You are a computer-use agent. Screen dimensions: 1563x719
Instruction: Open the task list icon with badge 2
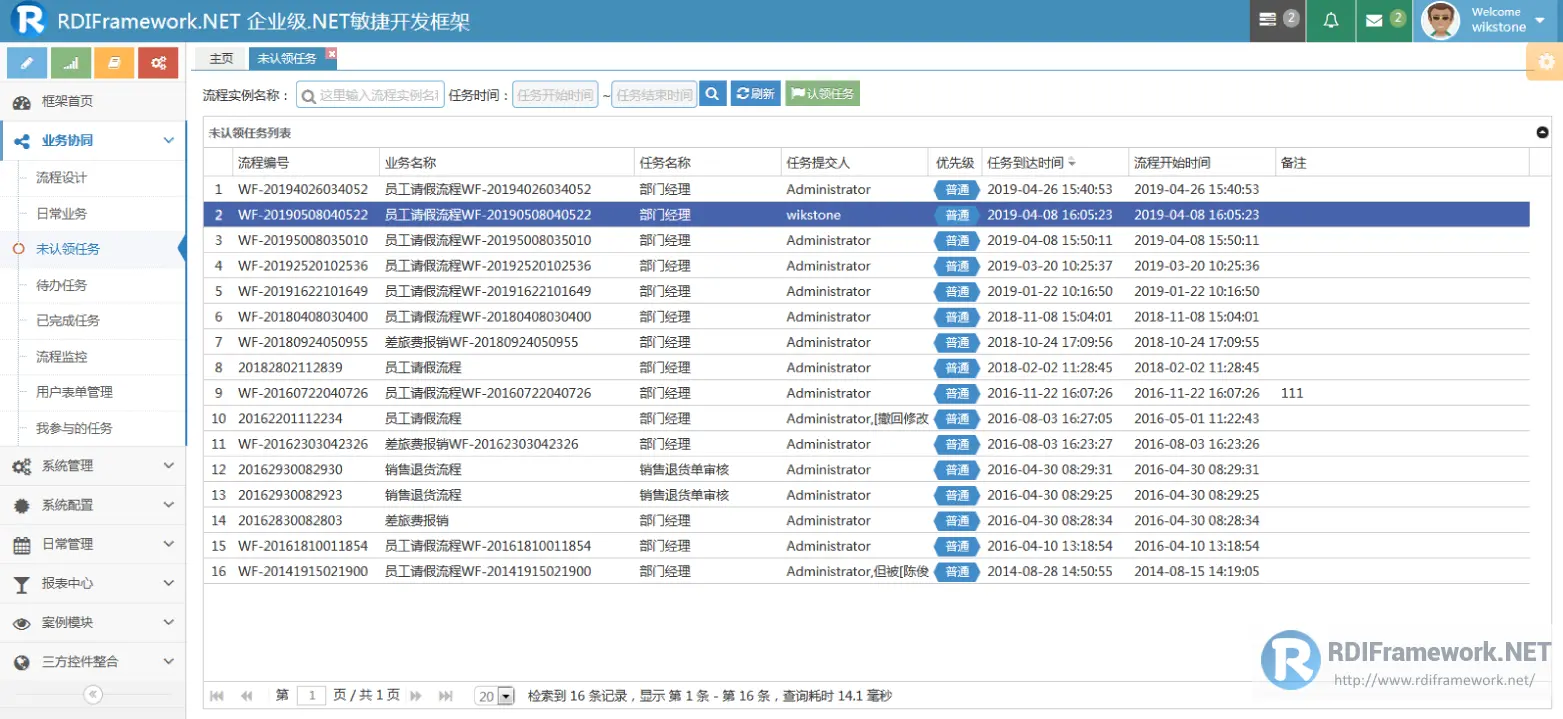click(x=1278, y=20)
